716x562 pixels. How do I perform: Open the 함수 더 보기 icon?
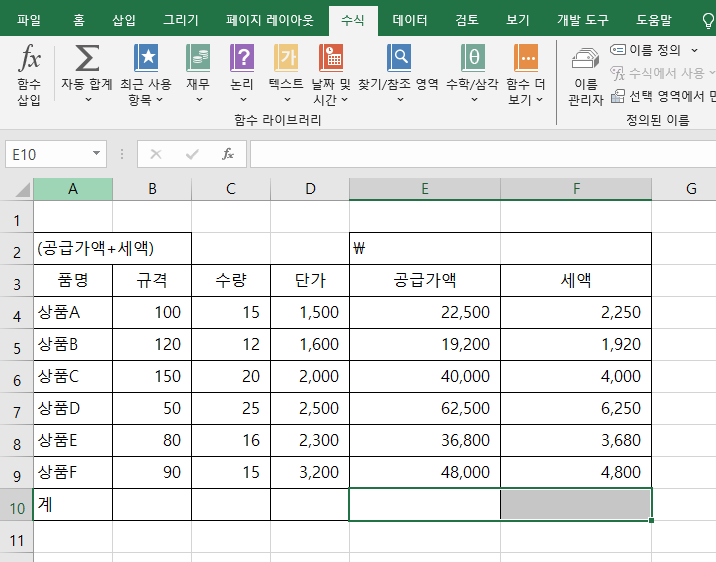pos(526,58)
